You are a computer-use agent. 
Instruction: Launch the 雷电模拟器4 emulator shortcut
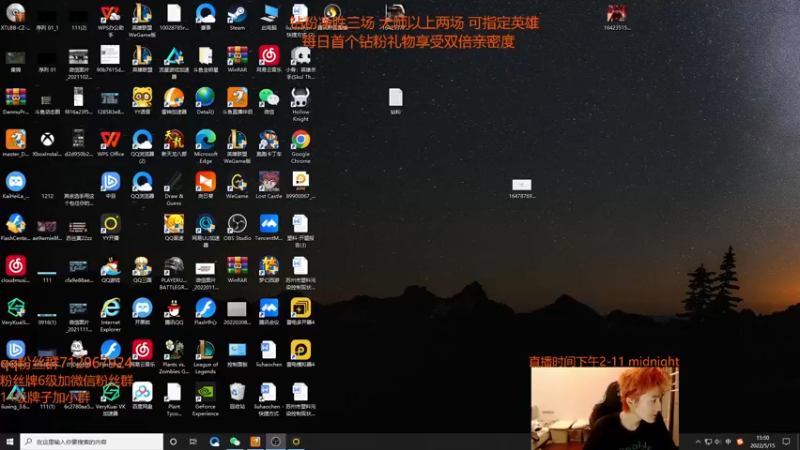301,353
